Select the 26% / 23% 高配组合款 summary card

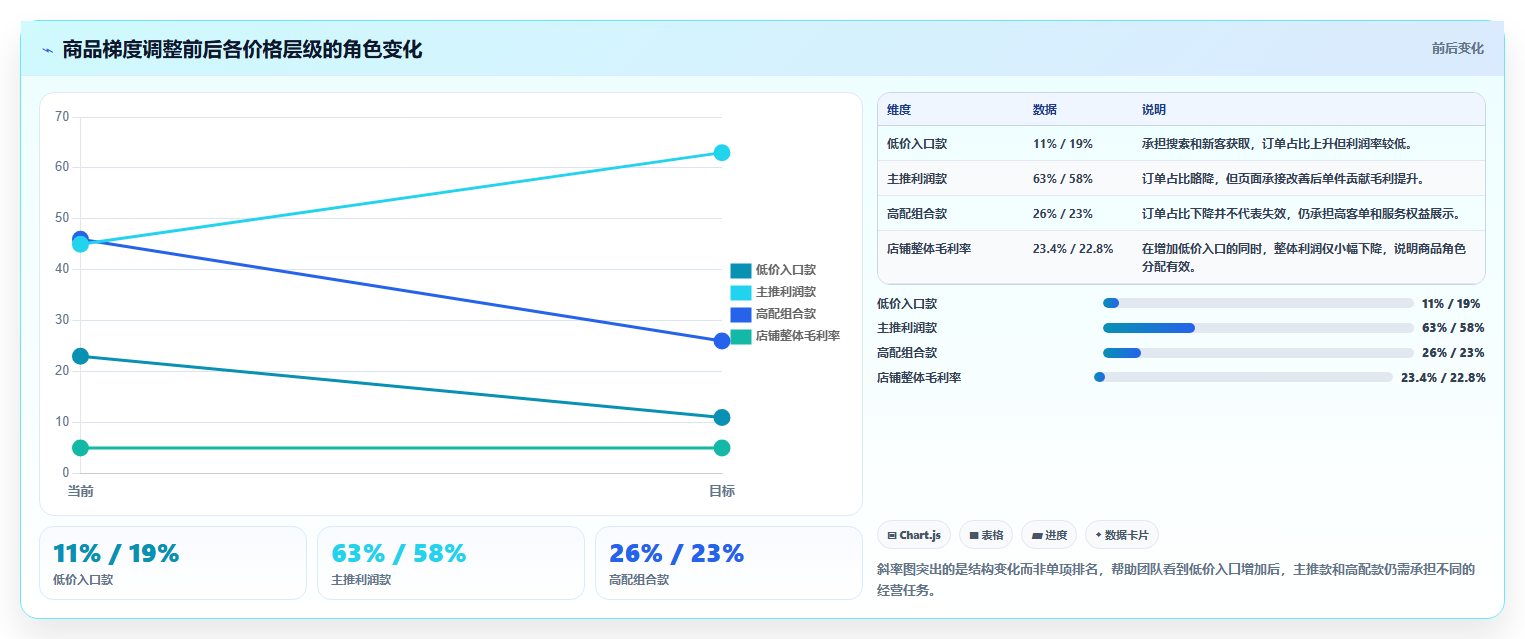(729, 563)
